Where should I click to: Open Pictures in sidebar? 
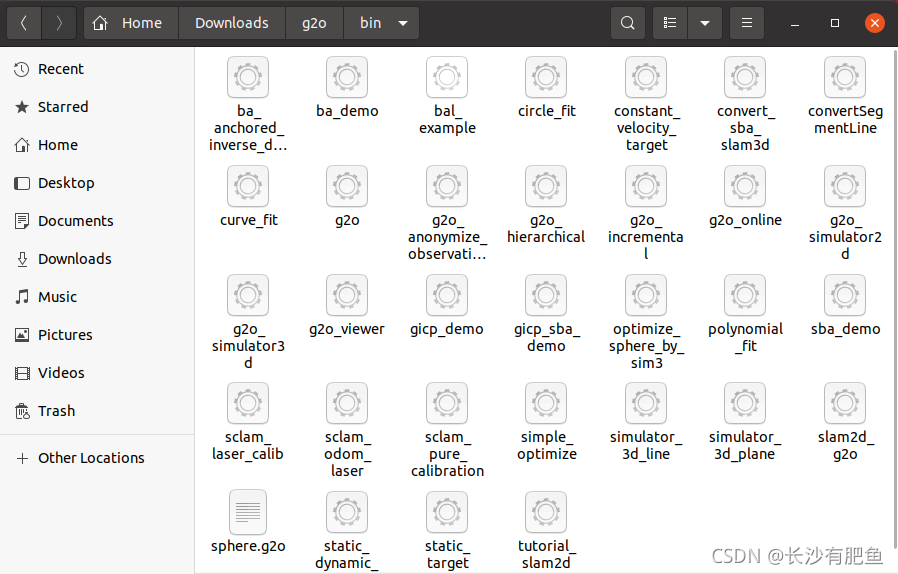(97, 335)
